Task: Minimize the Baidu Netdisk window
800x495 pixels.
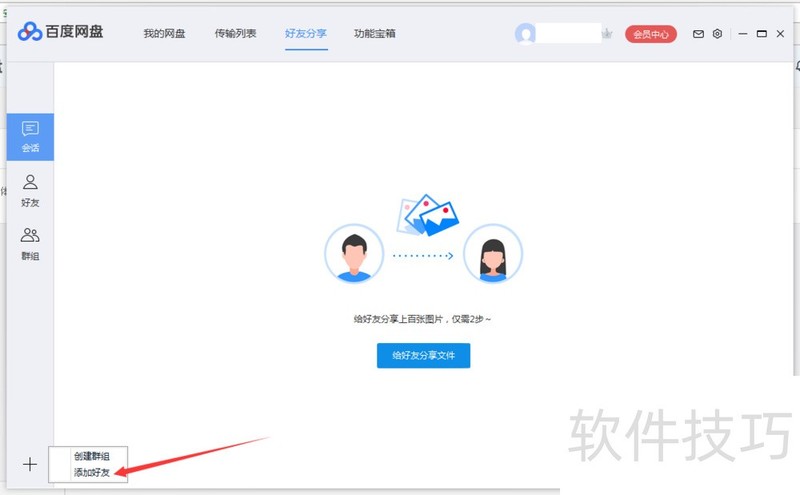Action: coord(742,34)
